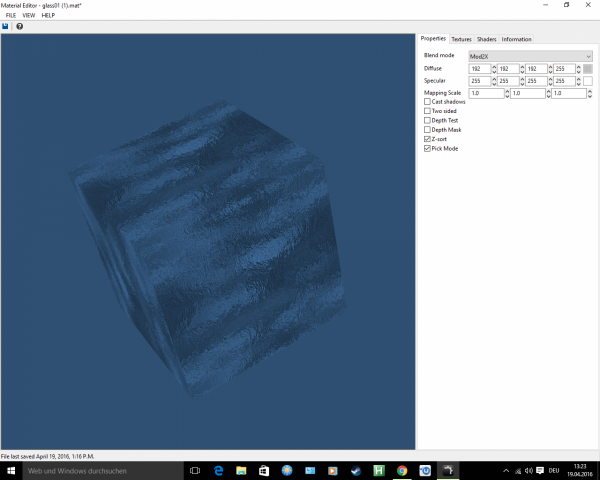Open the network status tray icon

(518, 471)
